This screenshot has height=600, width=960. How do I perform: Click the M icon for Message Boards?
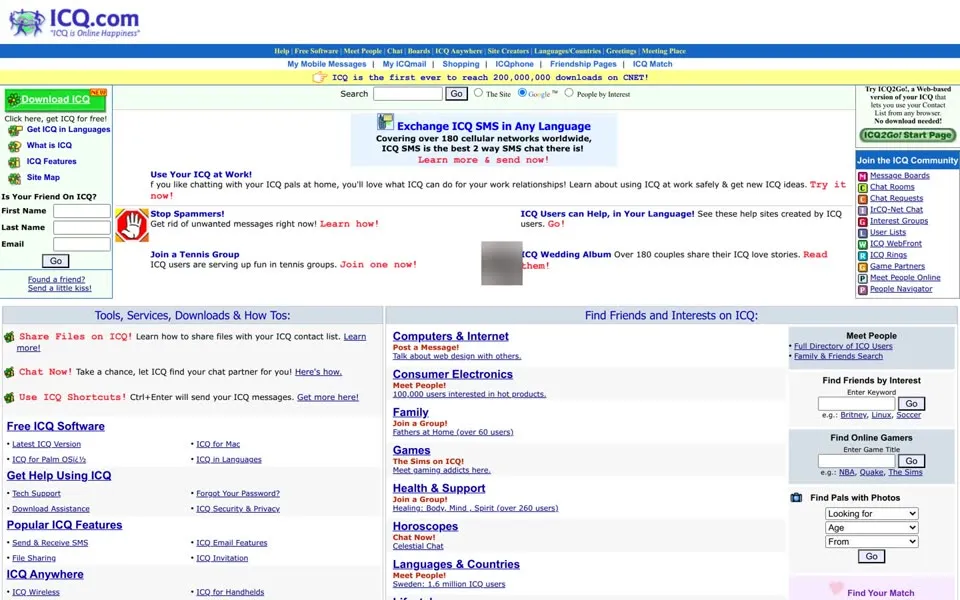tap(863, 176)
